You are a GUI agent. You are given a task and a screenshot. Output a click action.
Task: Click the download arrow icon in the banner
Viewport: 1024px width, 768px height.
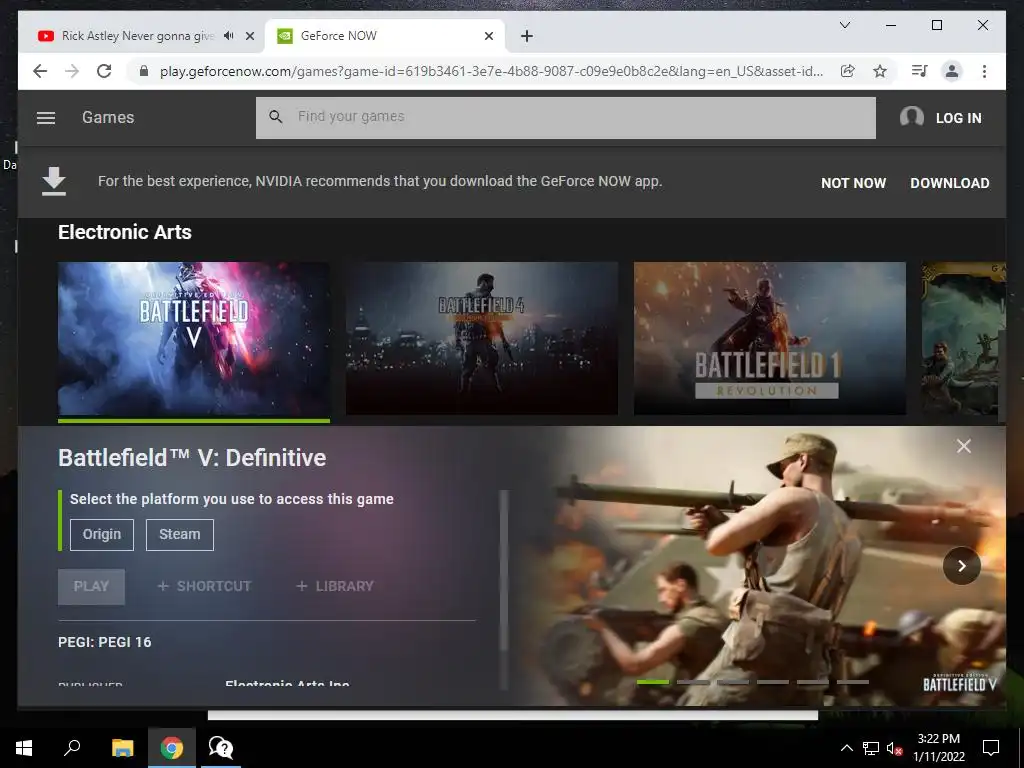coord(54,182)
